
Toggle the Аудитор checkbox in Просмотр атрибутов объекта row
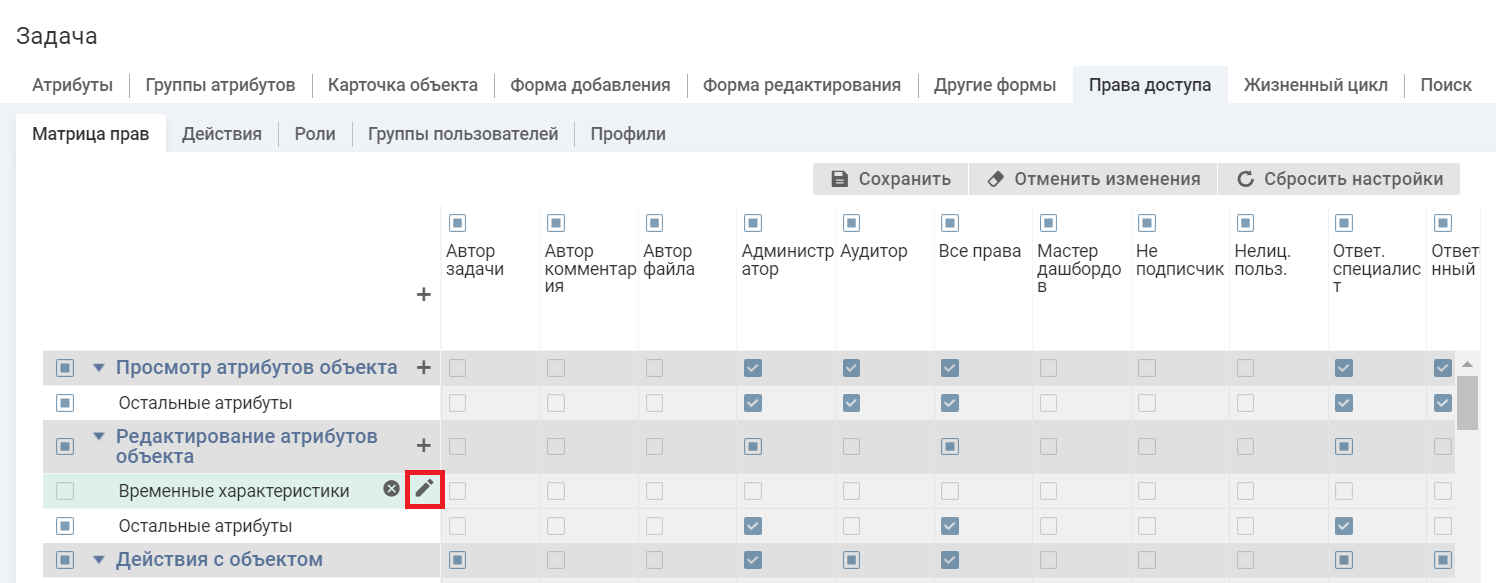pos(851,368)
